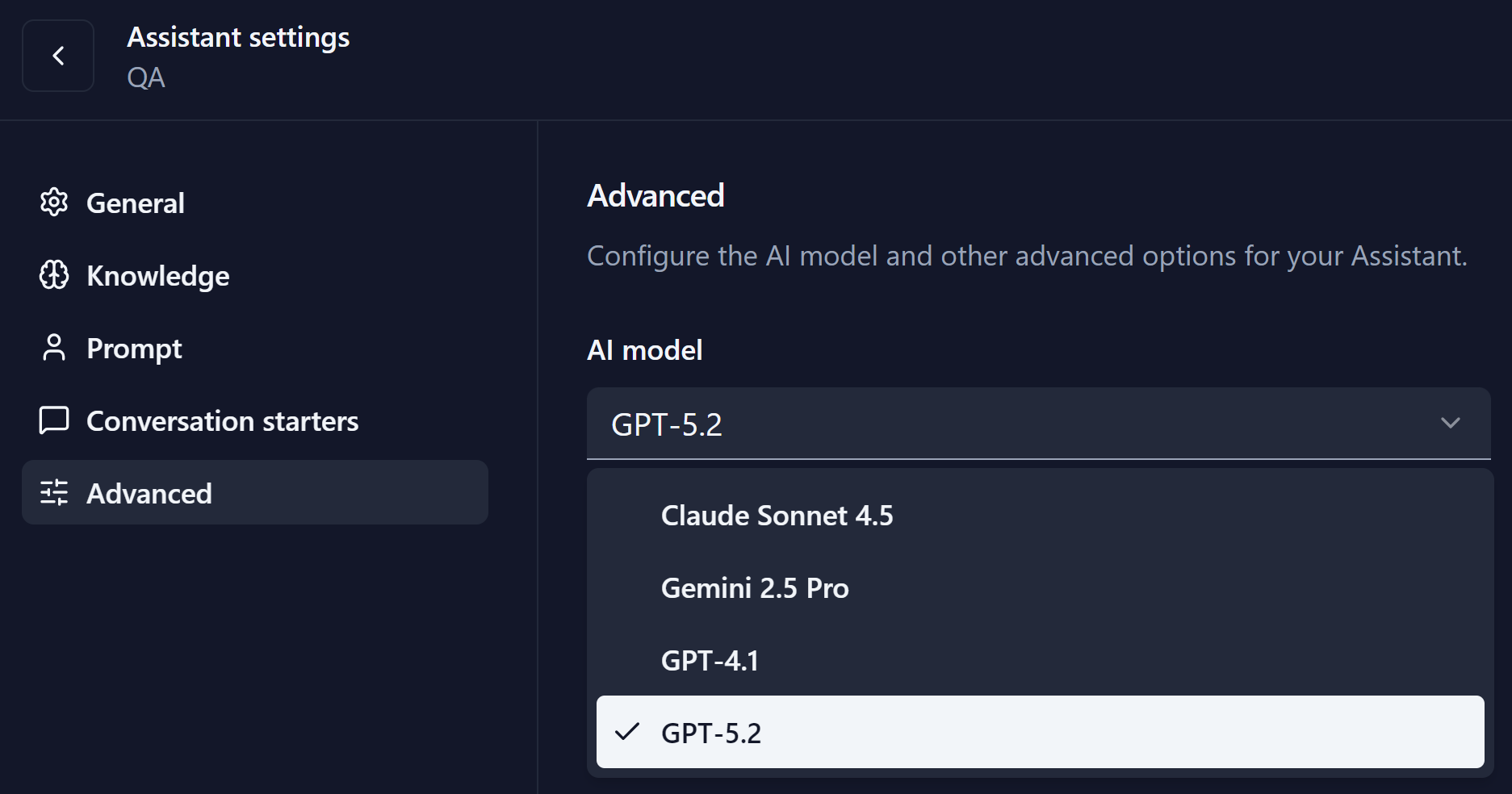Click the Knowledge brain icon
Image resolution: width=1512 pixels, height=794 pixels.
point(53,275)
